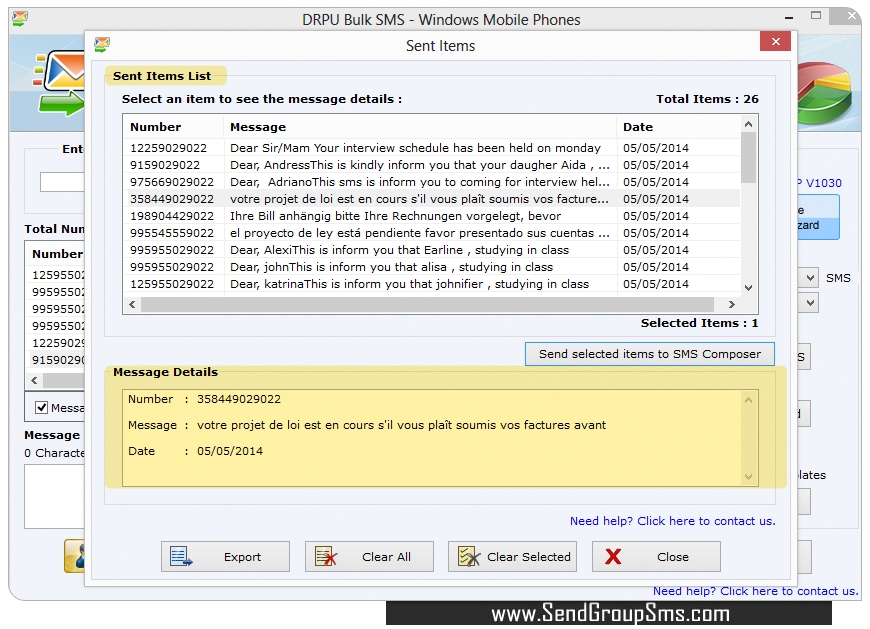Sort list by Date column header
This screenshot has width=870, height=629.
coord(678,127)
